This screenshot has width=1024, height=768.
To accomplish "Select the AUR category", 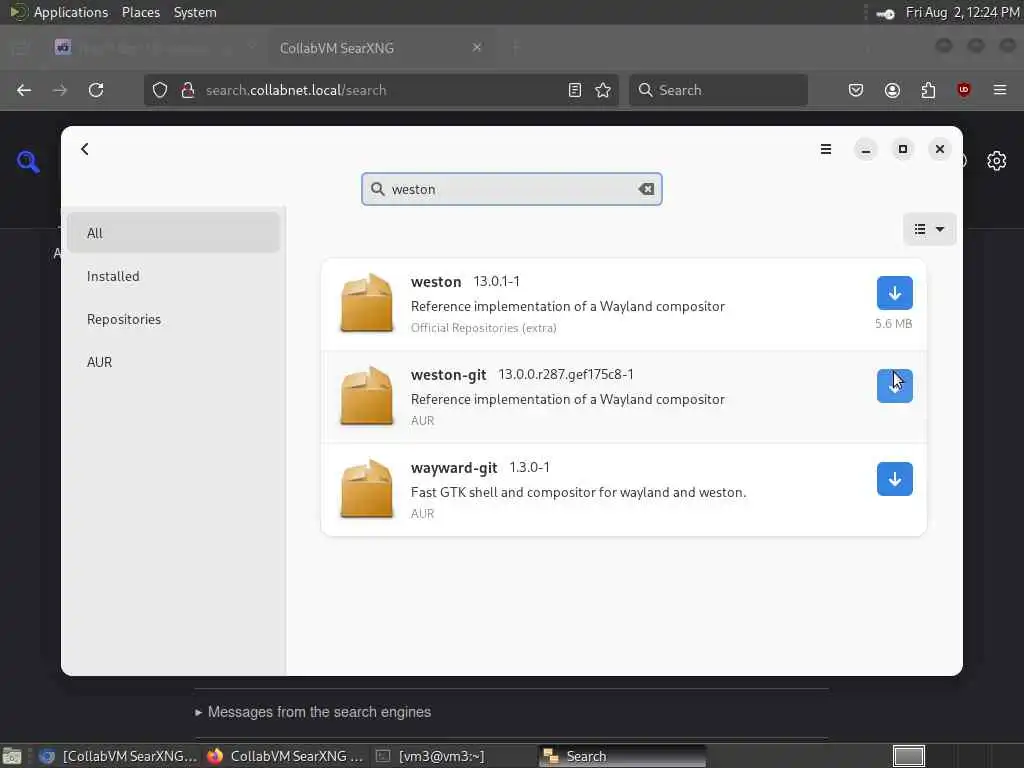I will coord(173,362).
